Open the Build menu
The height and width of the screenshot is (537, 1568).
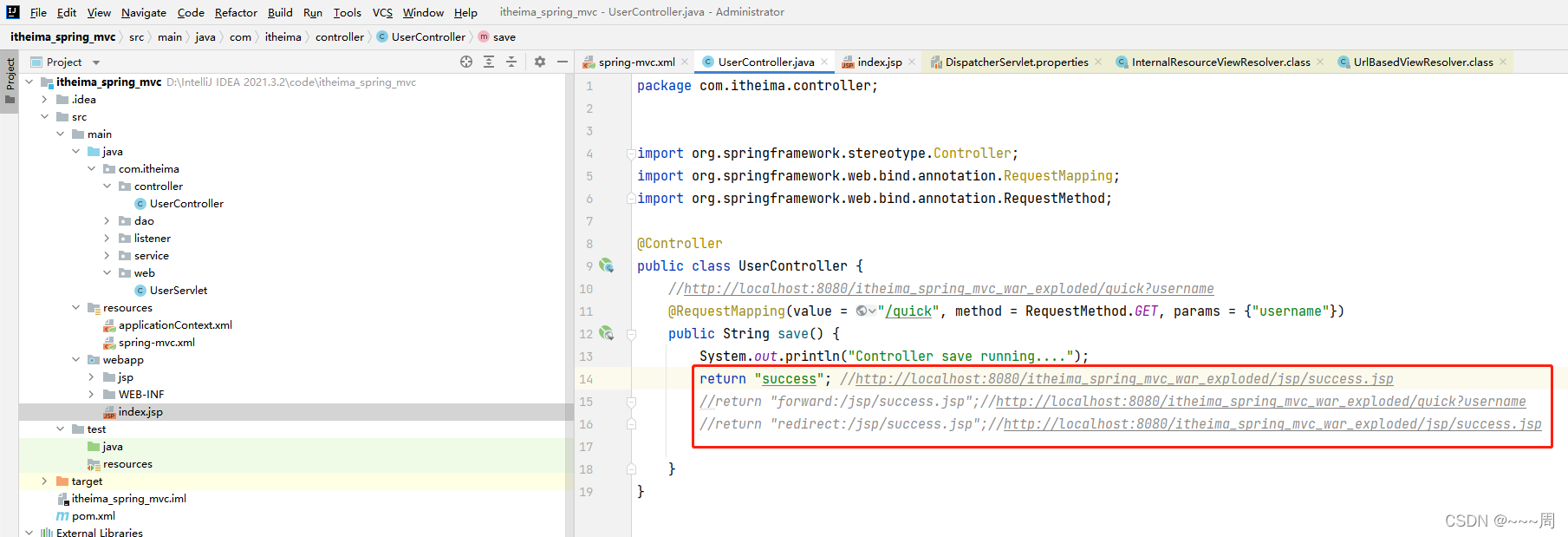coord(280,12)
